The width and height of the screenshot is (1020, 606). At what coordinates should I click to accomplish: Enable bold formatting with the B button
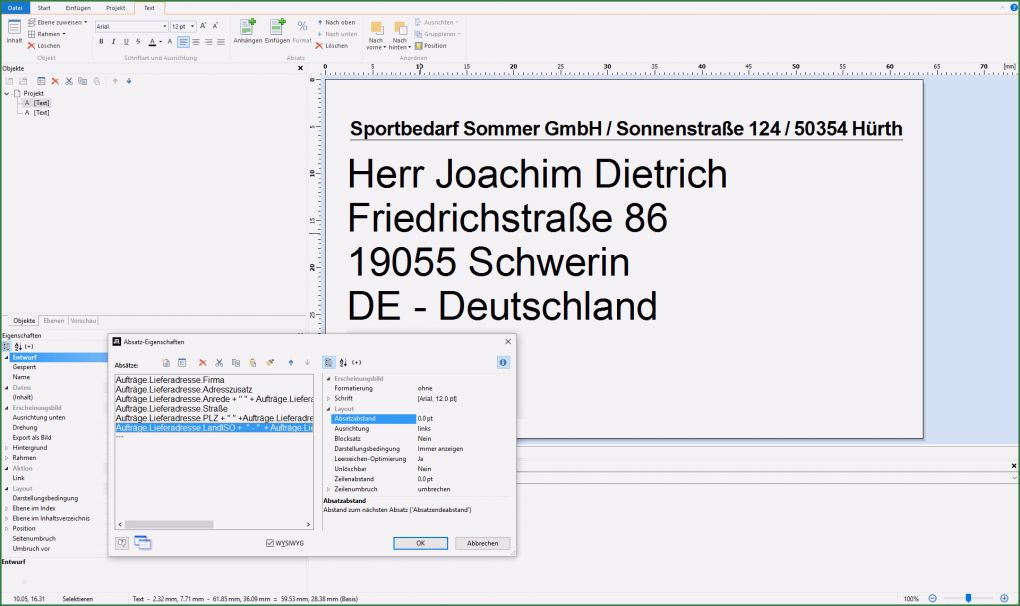pos(101,41)
